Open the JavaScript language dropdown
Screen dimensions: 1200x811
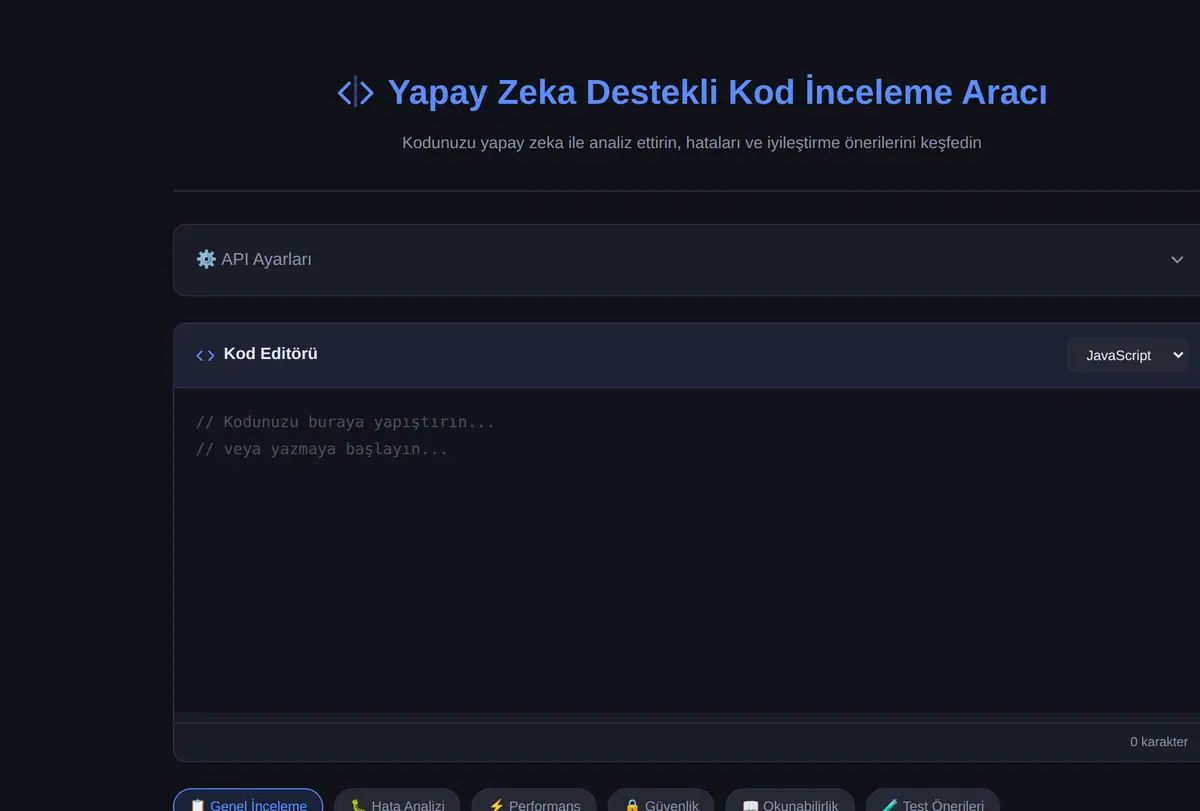(x=1128, y=355)
